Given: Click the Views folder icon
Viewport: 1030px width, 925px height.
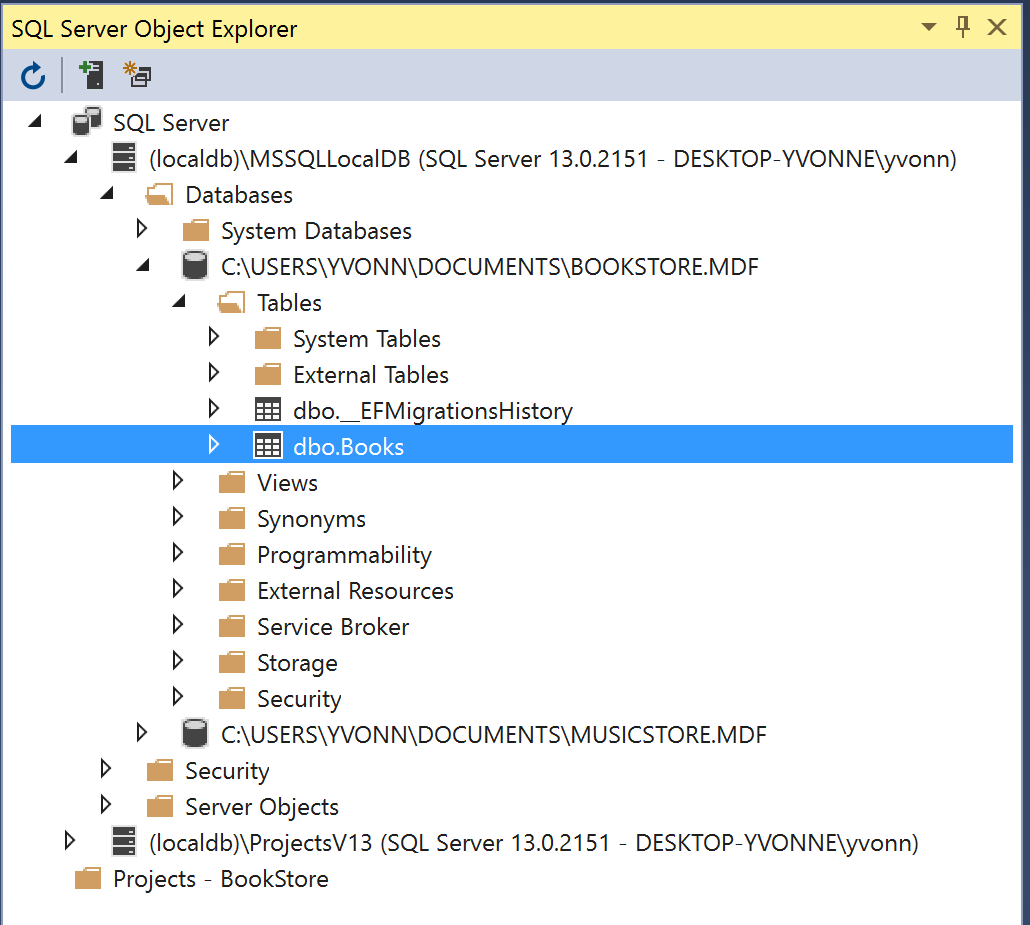Looking at the screenshot, I should (x=231, y=482).
